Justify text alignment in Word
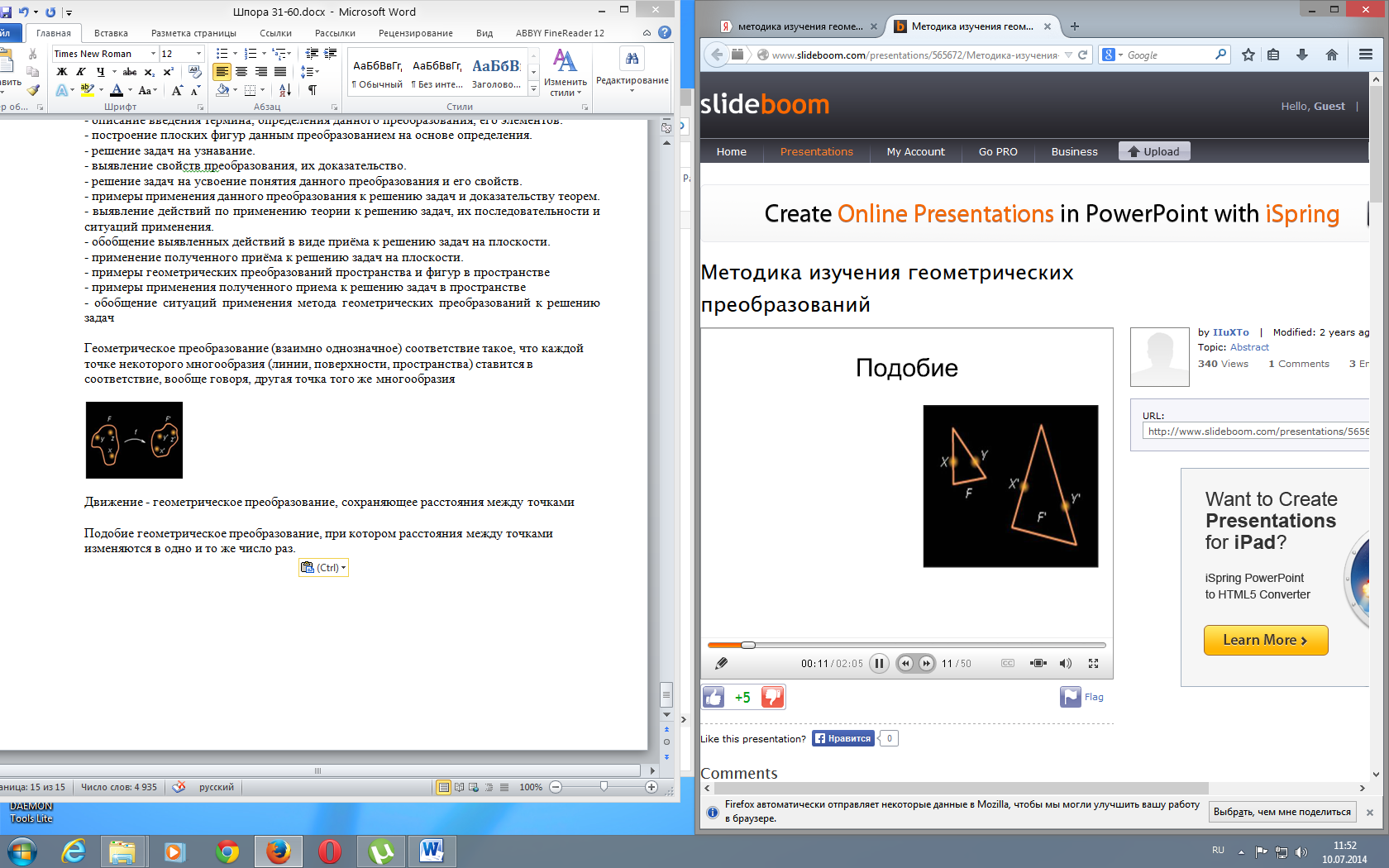The height and width of the screenshot is (868, 1389). tap(280, 72)
